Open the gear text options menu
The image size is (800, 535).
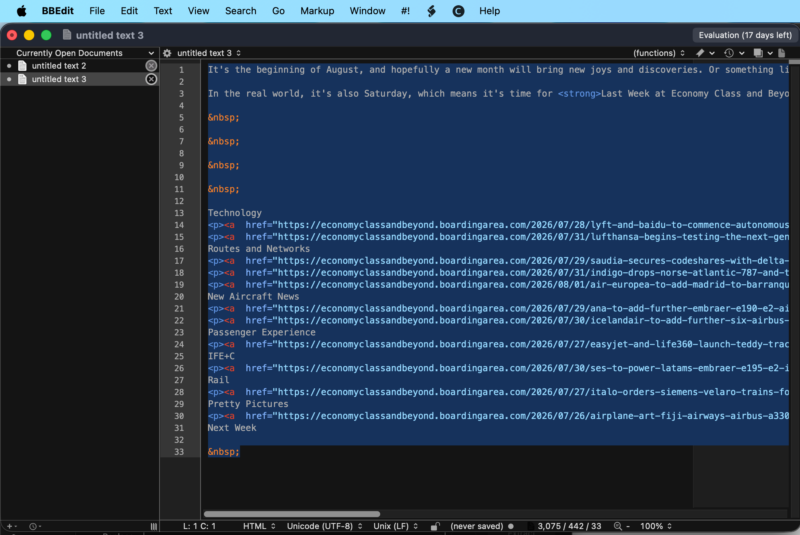[167, 53]
